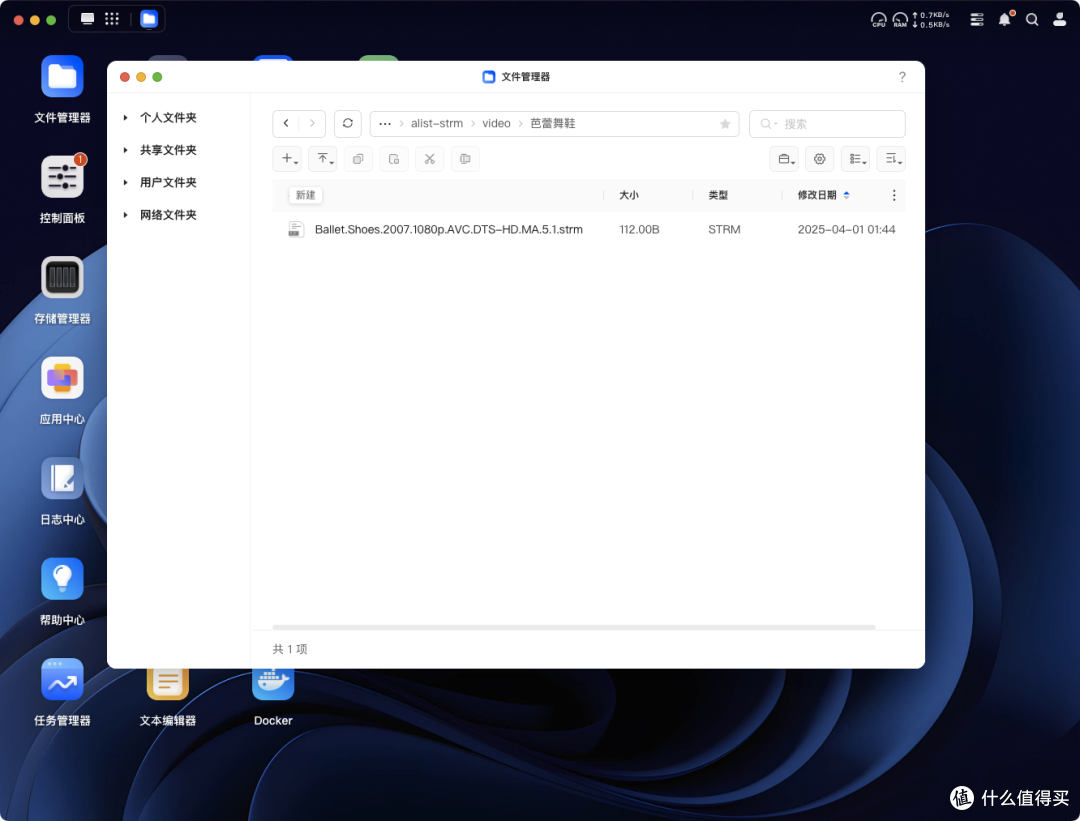Image resolution: width=1080 pixels, height=821 pixels.
Task: Go forward in folder history
Action: [312, 123]
